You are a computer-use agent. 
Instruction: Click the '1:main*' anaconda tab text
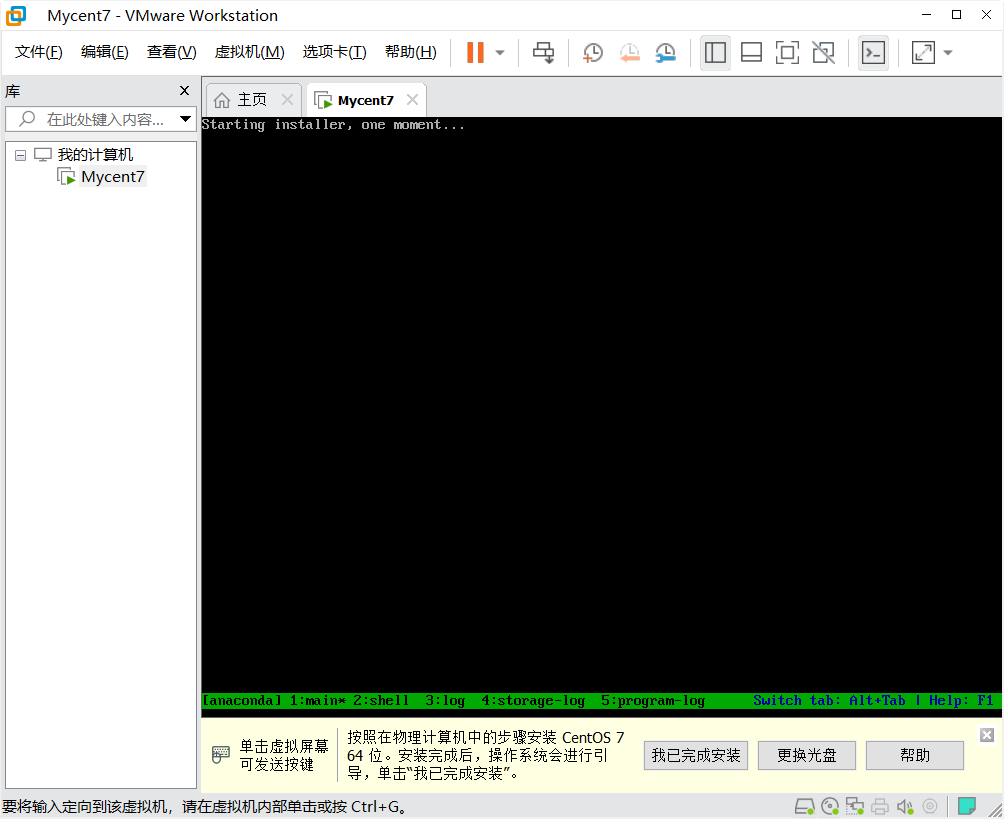pyautogui.click(x=318, y=701)
